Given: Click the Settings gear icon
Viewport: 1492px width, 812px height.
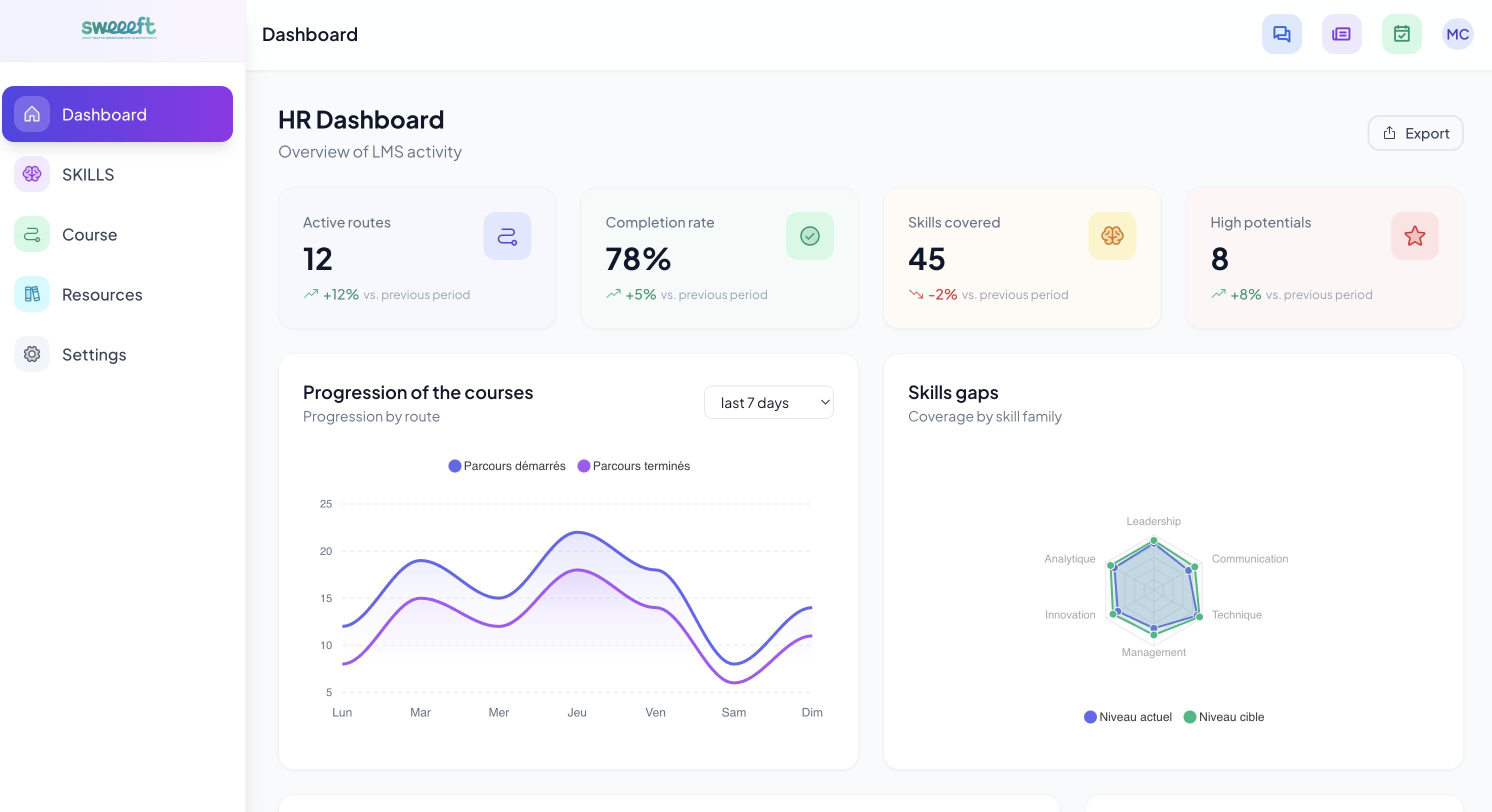Looking at the screenshot, I should coord(31,354).
